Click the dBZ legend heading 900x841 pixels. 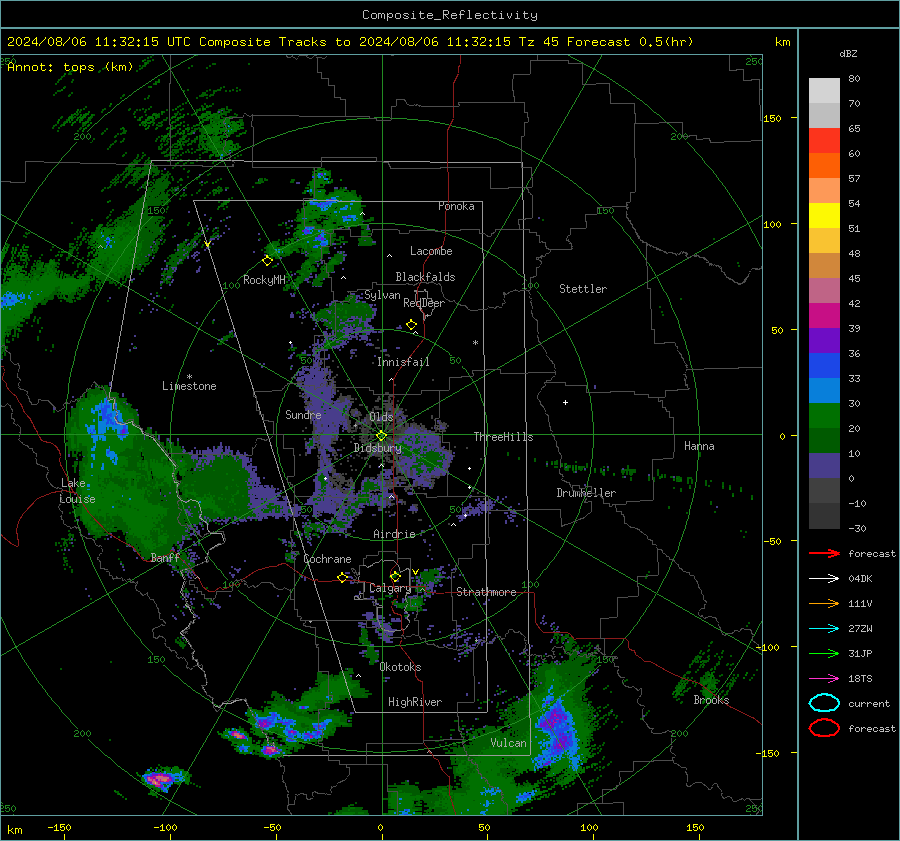point(848,53)
